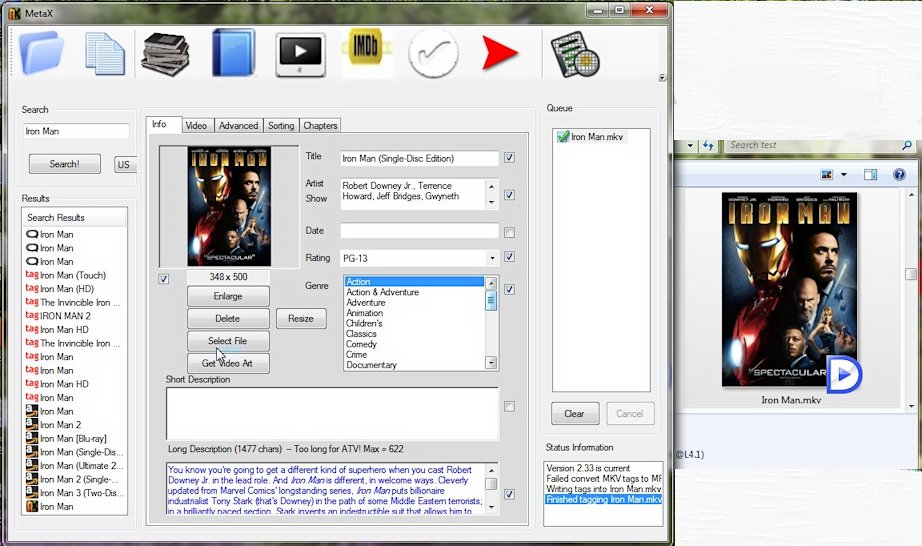This screenshot has height=546, width=922.
Task: Switch to the Chapters tab
Action: tap(320, 126)
